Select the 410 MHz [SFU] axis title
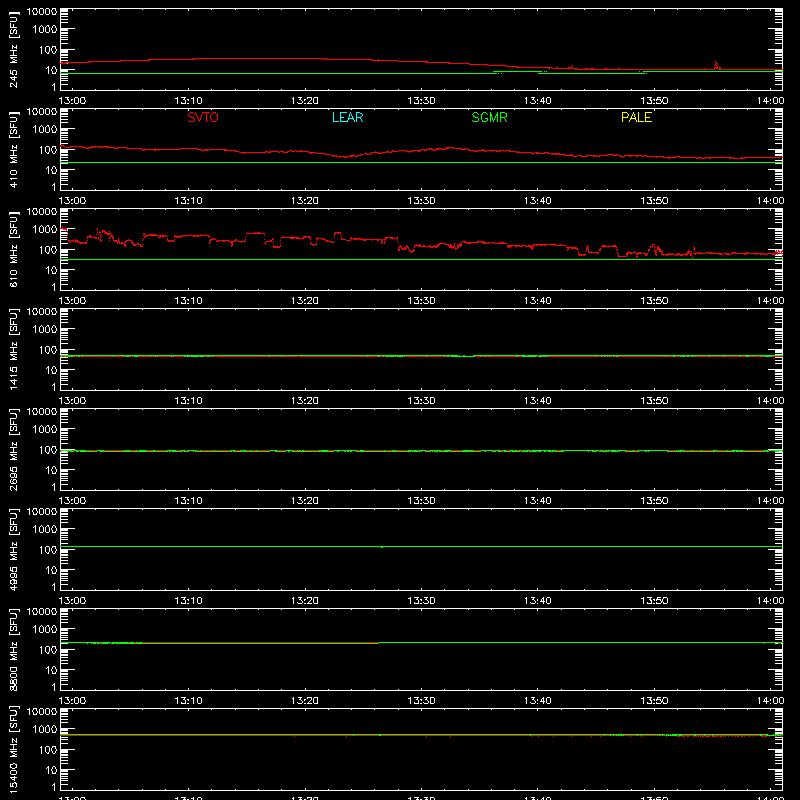This screenshot has width=800, height=800. click(13, 149)
